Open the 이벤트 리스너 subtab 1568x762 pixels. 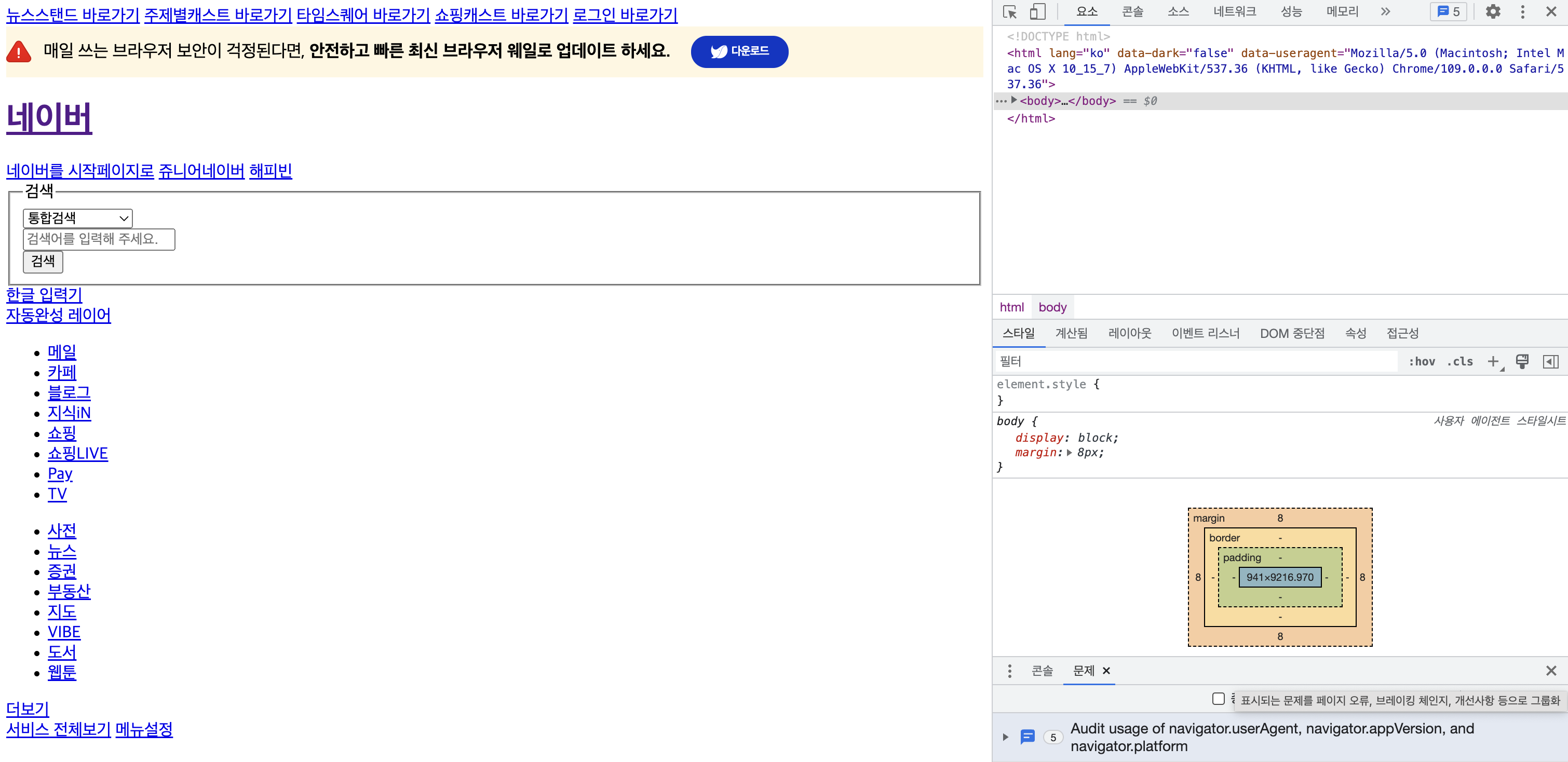click(x=1205, y=333)
